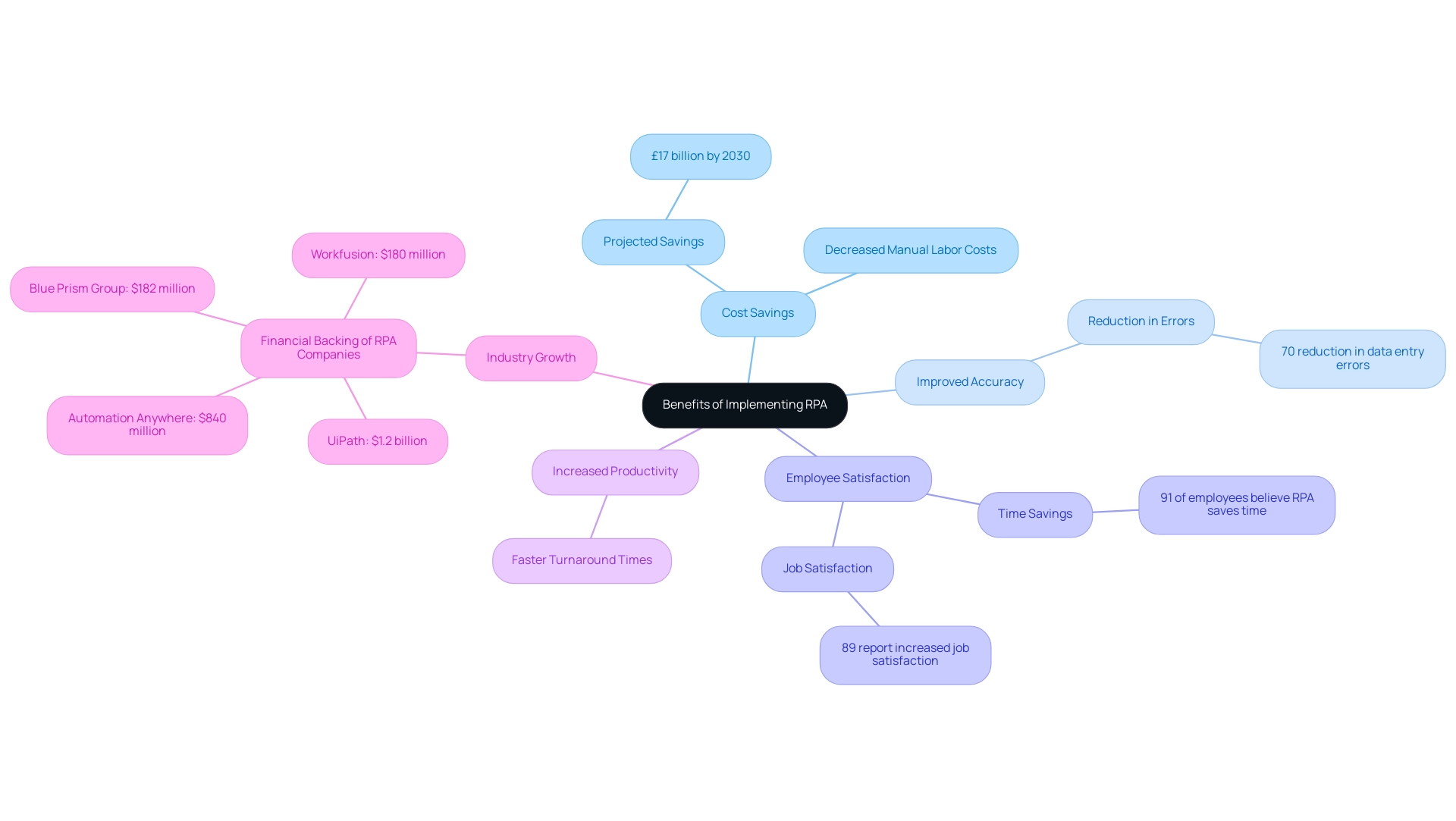The image size is (1456, 821).
Task: Select the Improved Accuracy node
Action: 970,381
